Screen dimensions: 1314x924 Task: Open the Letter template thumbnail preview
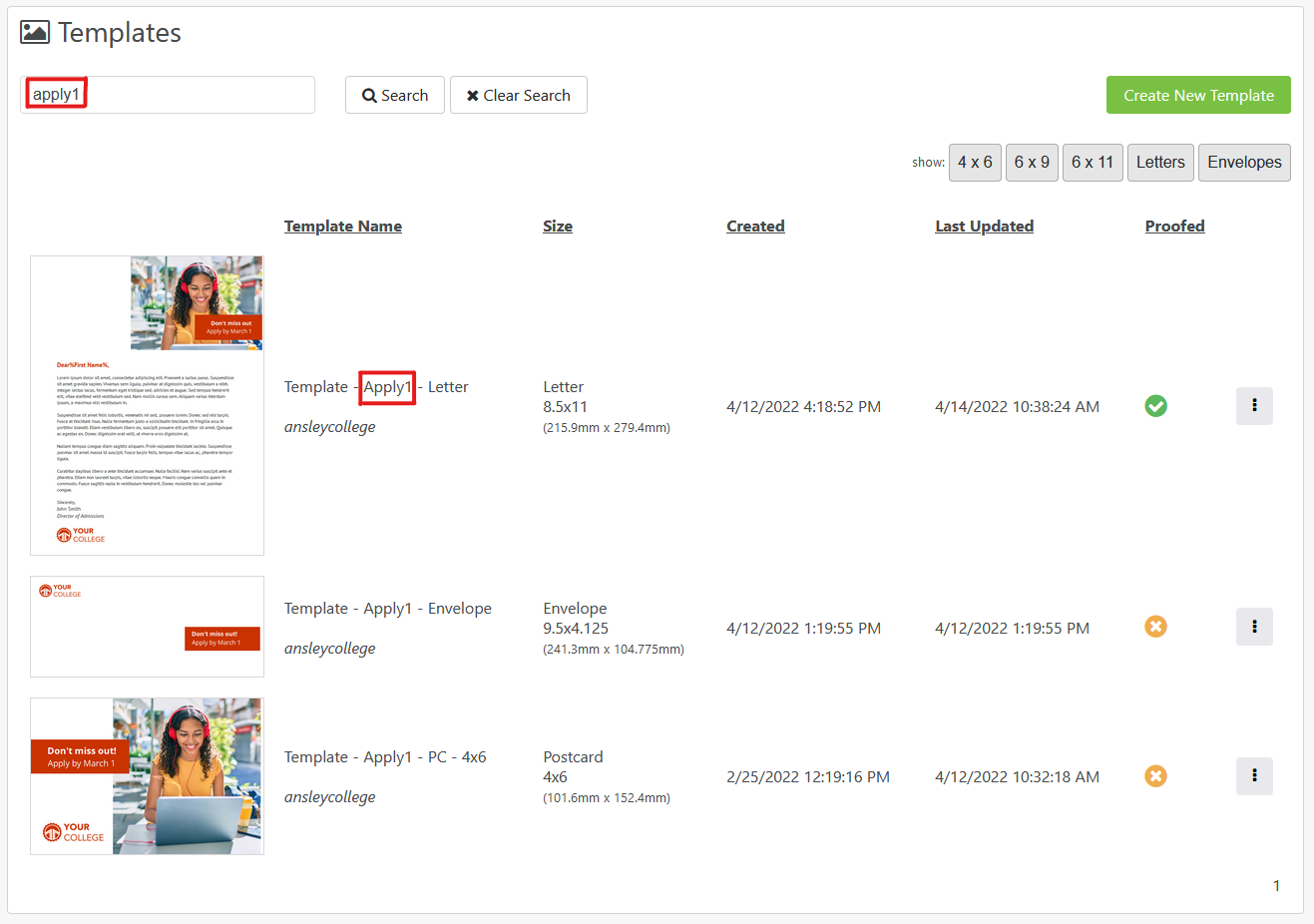click(x=147, y=405)
